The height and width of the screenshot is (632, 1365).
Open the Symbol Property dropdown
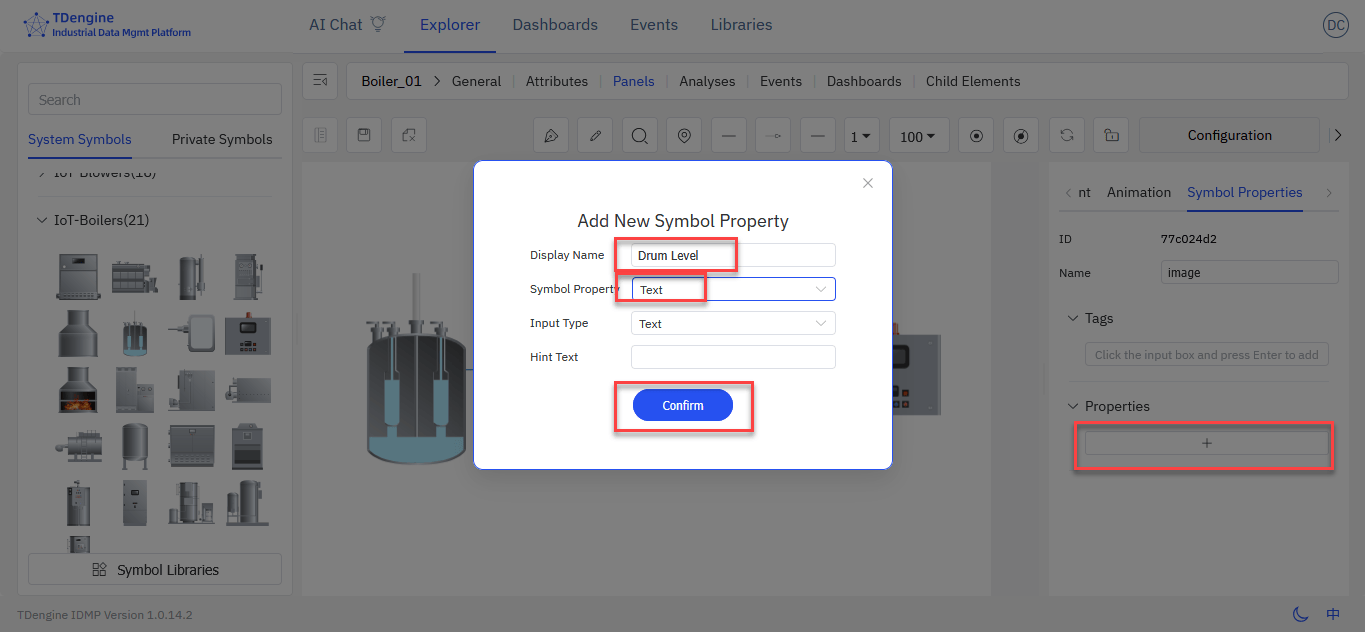tap(733, 290)
